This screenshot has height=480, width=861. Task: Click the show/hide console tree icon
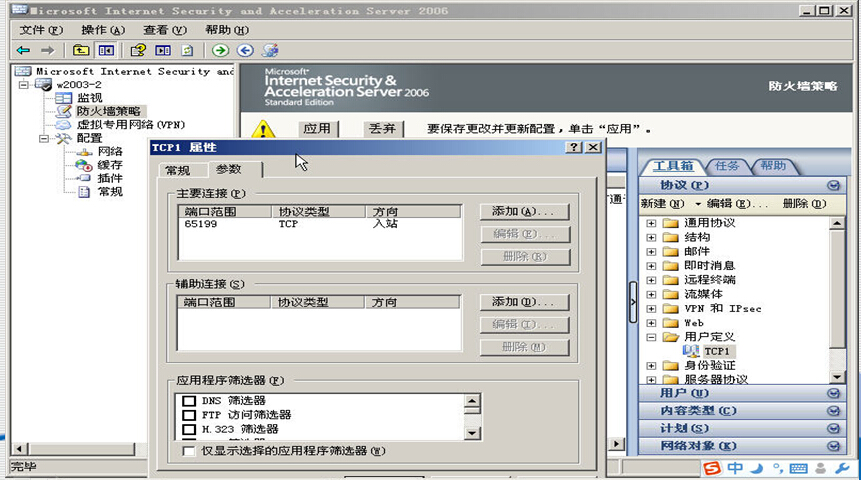click(106, 50)
